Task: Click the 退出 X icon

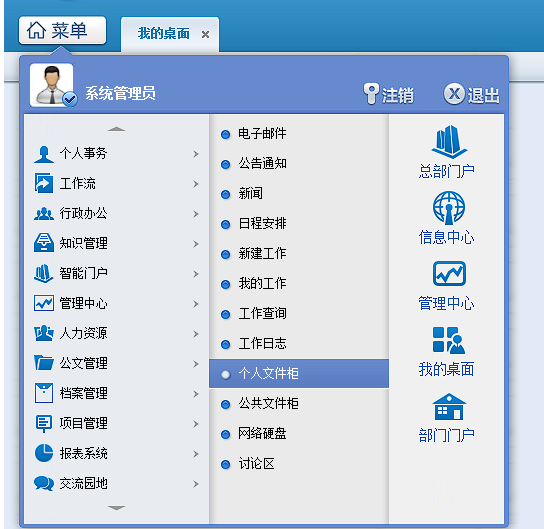Action: coord(454,94)
